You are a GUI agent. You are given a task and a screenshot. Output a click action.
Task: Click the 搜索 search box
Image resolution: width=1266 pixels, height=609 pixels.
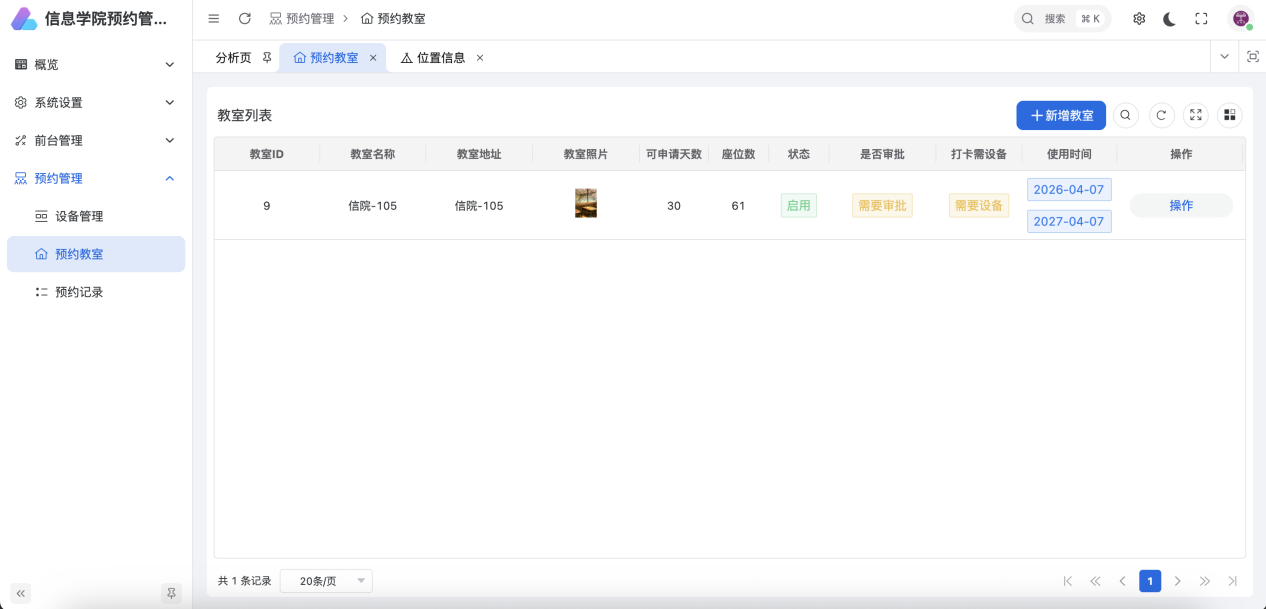tap(1062, 19)
